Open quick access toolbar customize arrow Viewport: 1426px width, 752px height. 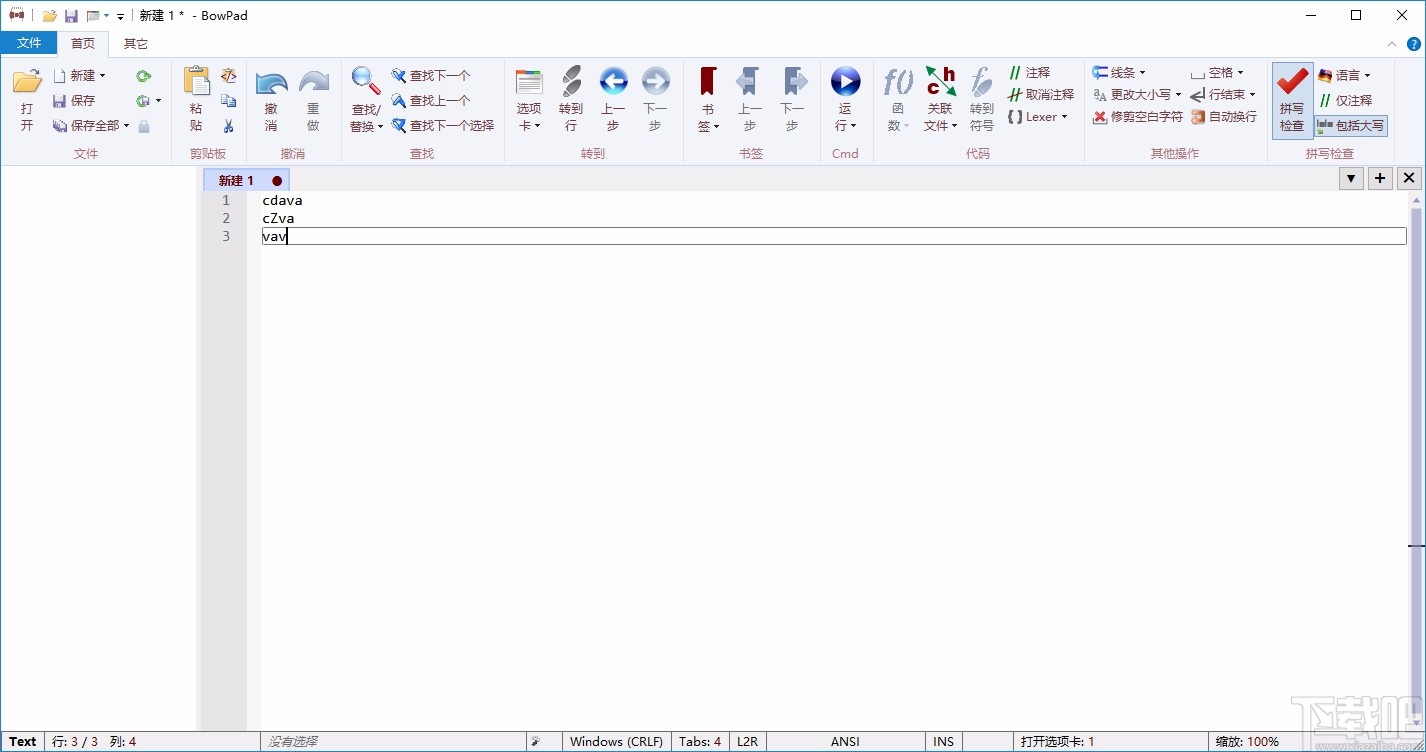pyautogui.click(x=120, y=16)
